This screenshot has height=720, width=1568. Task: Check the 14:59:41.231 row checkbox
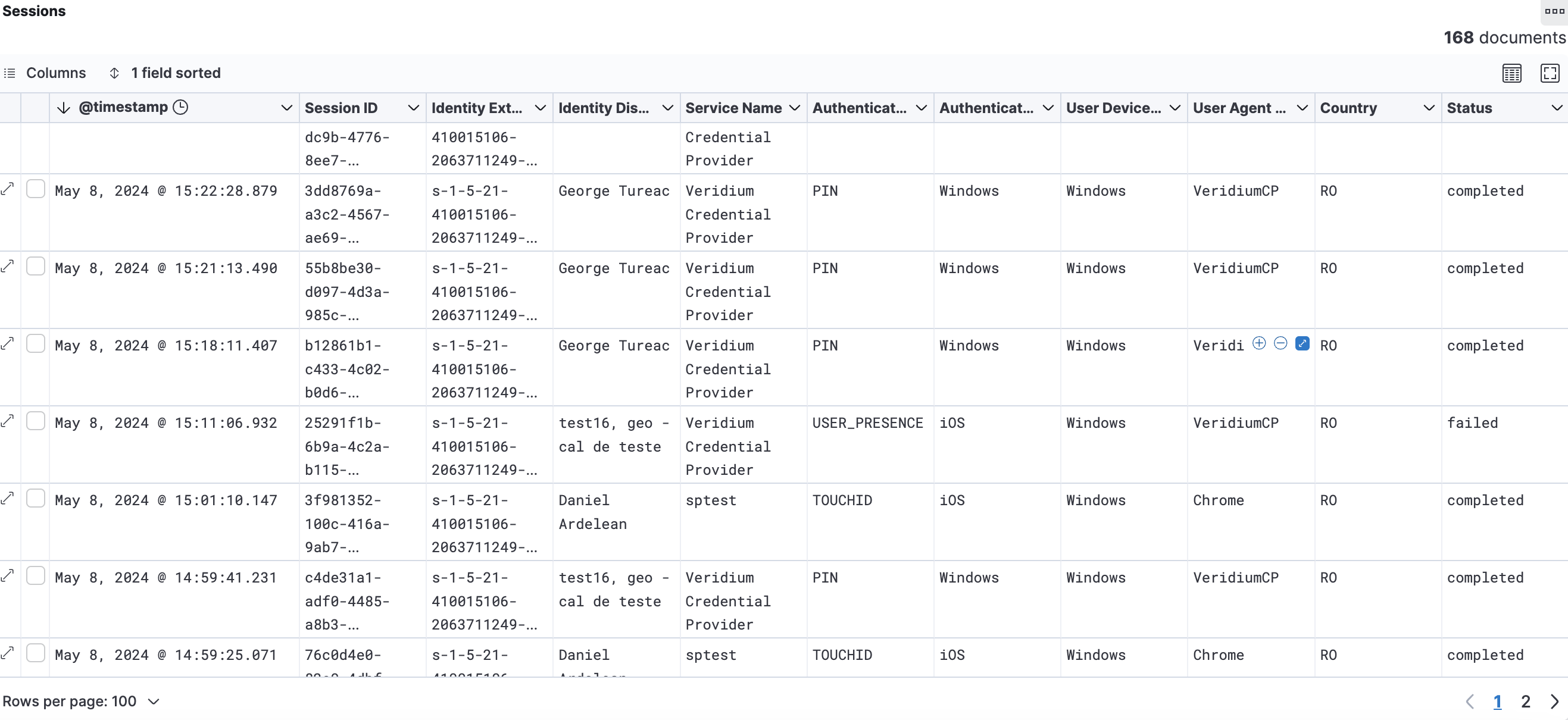(x=35, y=576)
